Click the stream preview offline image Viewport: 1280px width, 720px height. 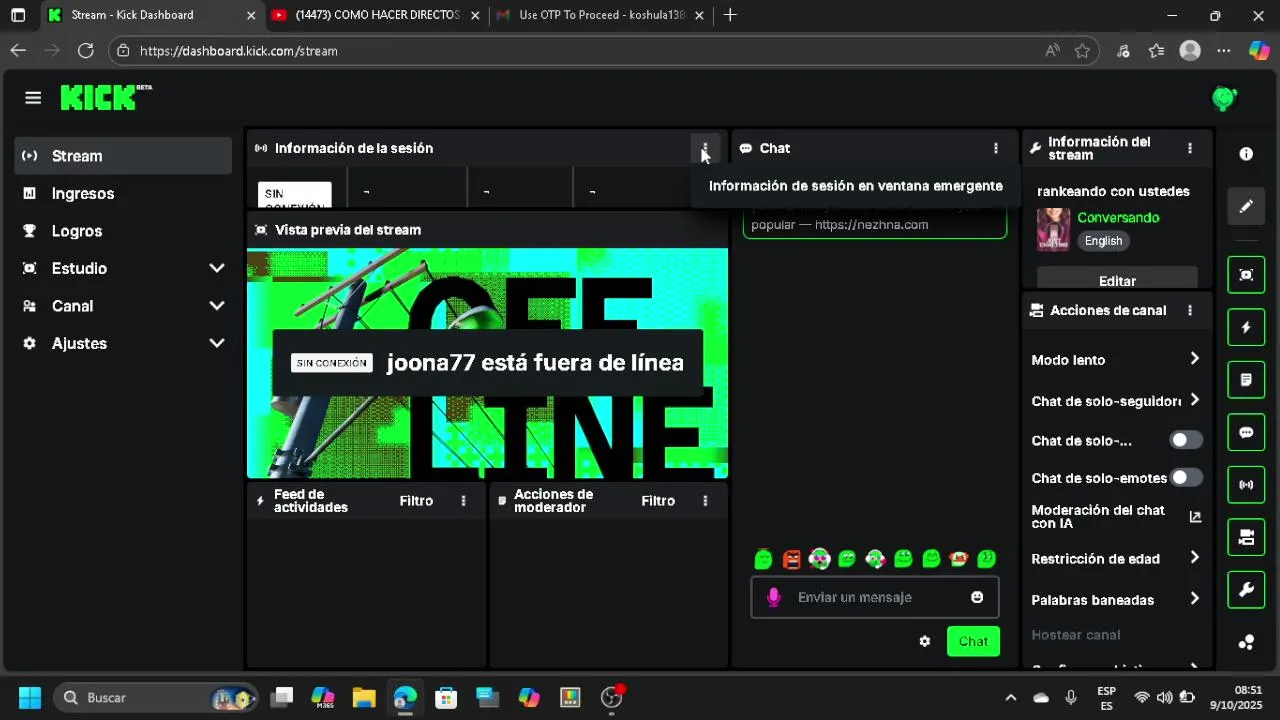click(x=487, y=363)
